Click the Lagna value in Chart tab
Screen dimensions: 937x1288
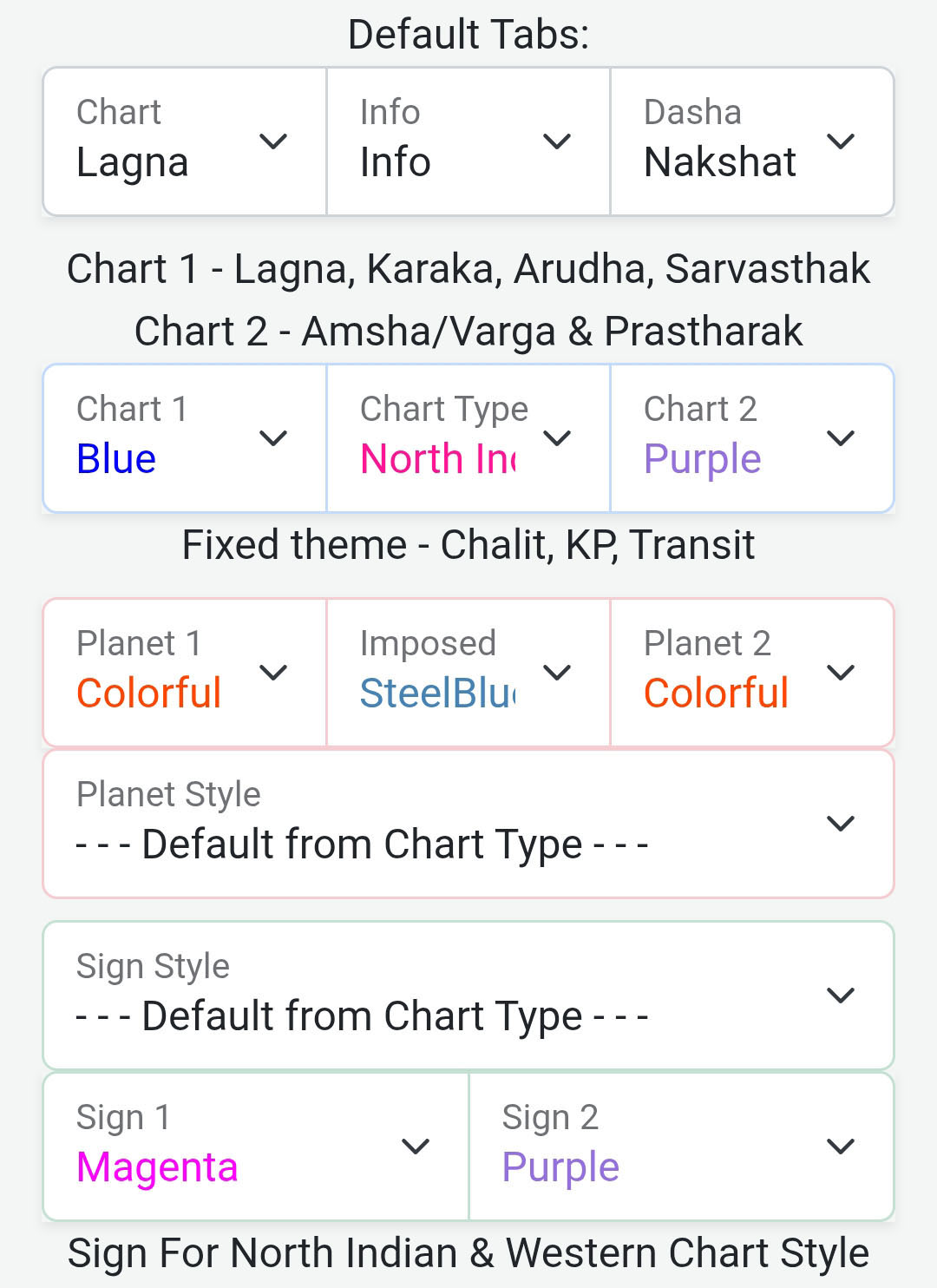133,162
